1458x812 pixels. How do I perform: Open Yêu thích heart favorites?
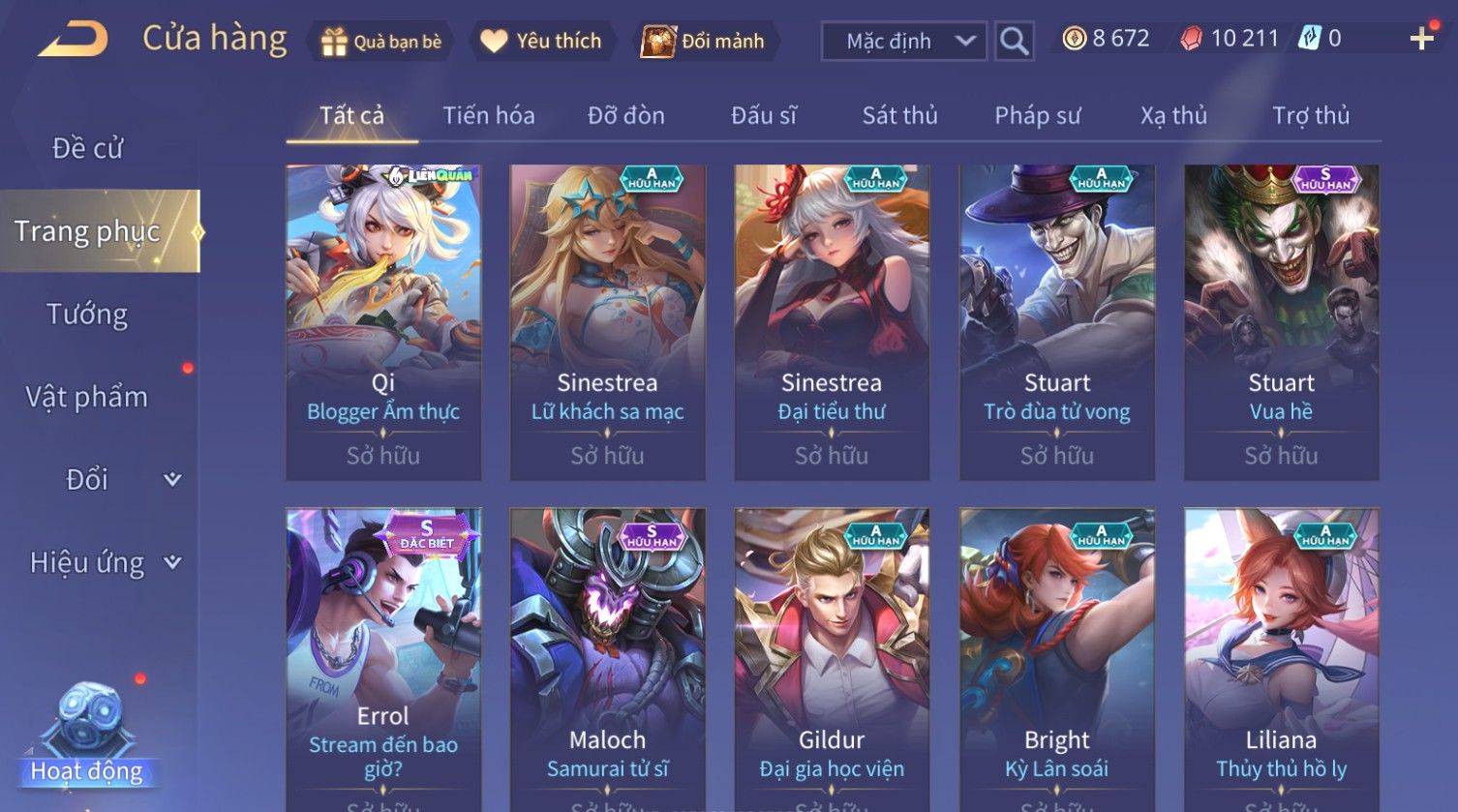pos(494,42)
